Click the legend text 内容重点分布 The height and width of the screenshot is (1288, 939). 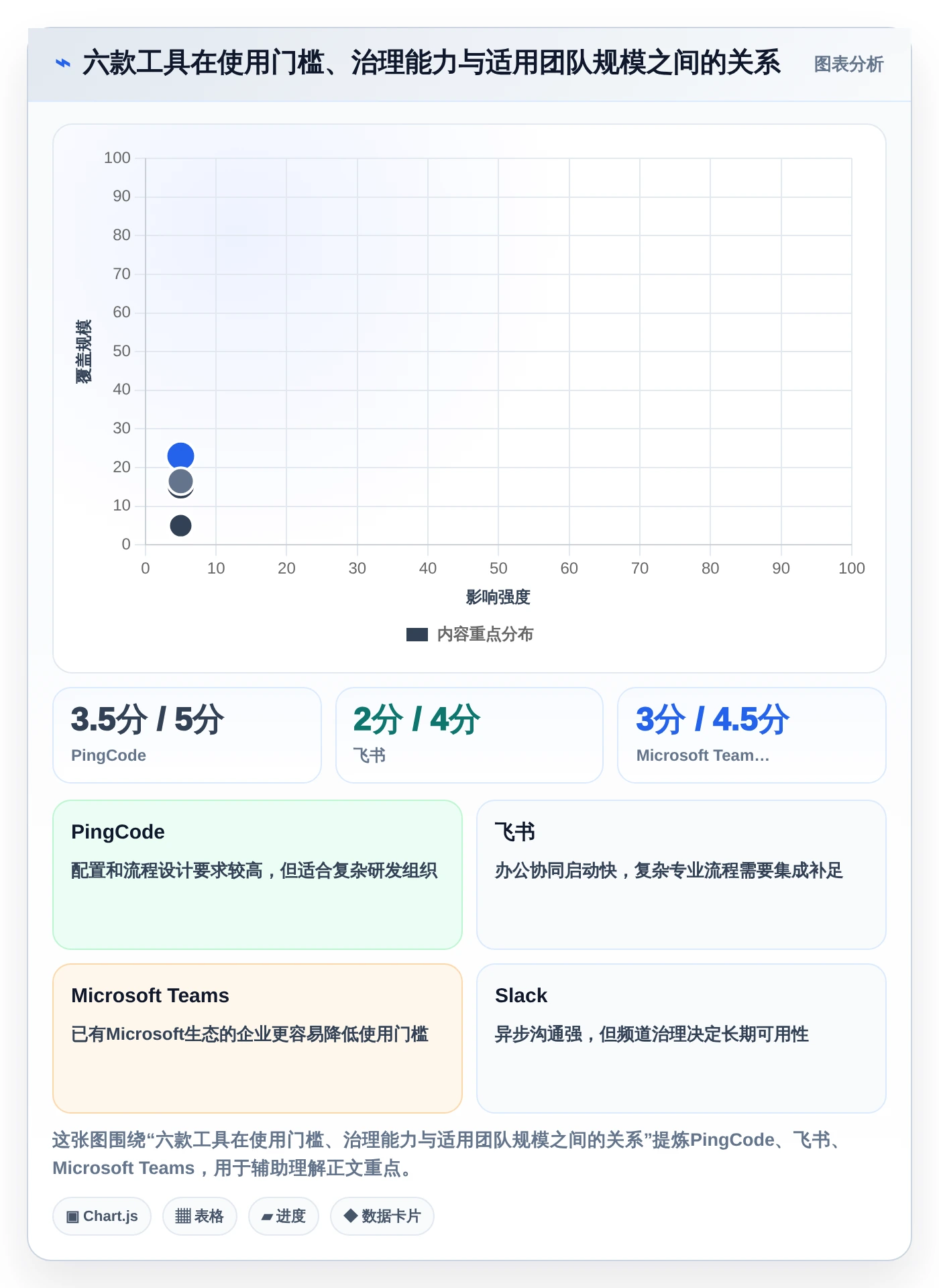click(485, 634)
